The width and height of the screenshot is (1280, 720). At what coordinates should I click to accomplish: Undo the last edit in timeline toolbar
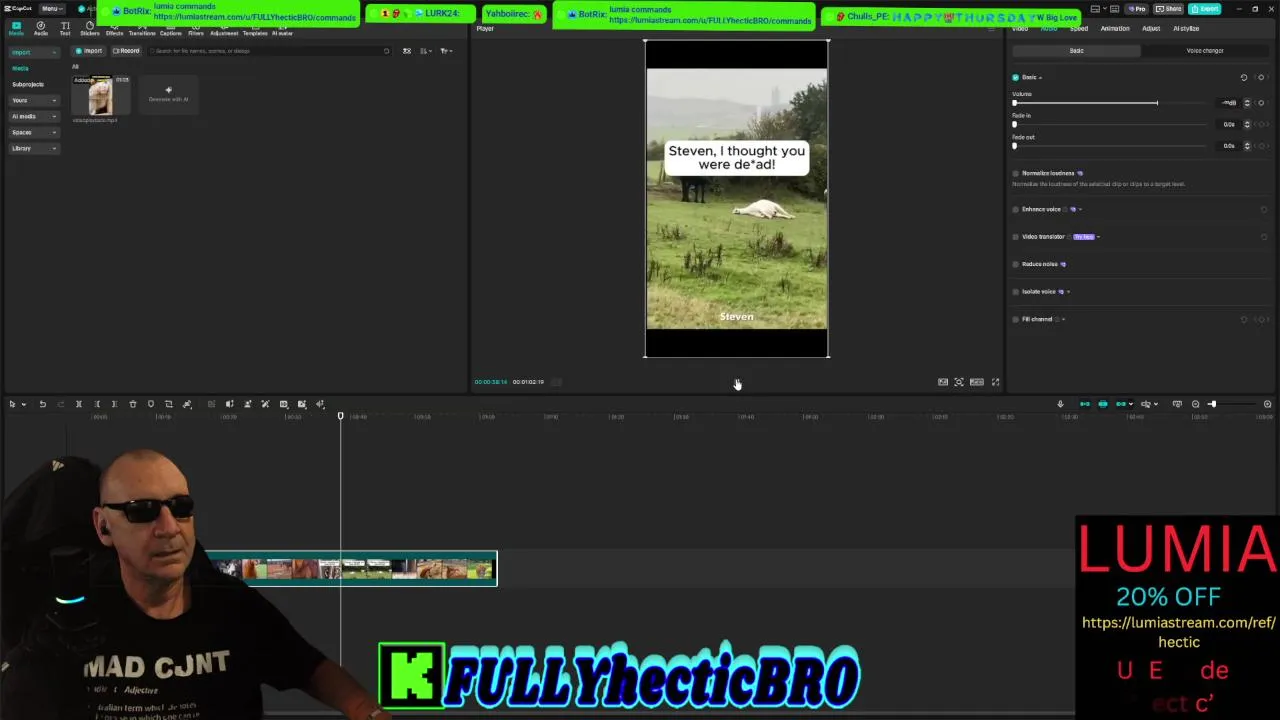[42, 404]
